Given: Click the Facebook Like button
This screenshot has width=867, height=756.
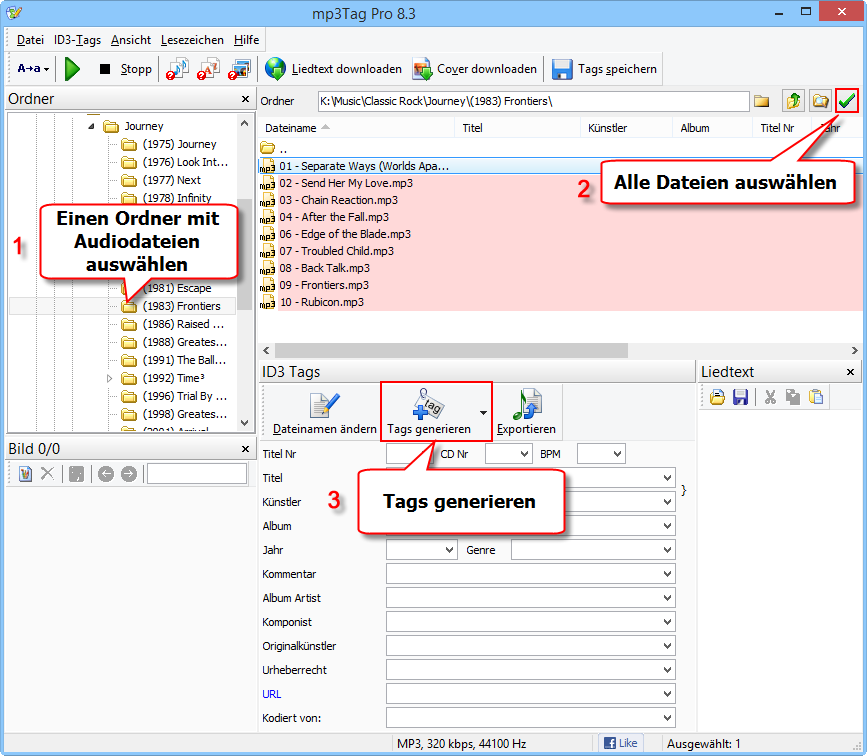Looking at the screenshot, I should (x=621, y=743).
